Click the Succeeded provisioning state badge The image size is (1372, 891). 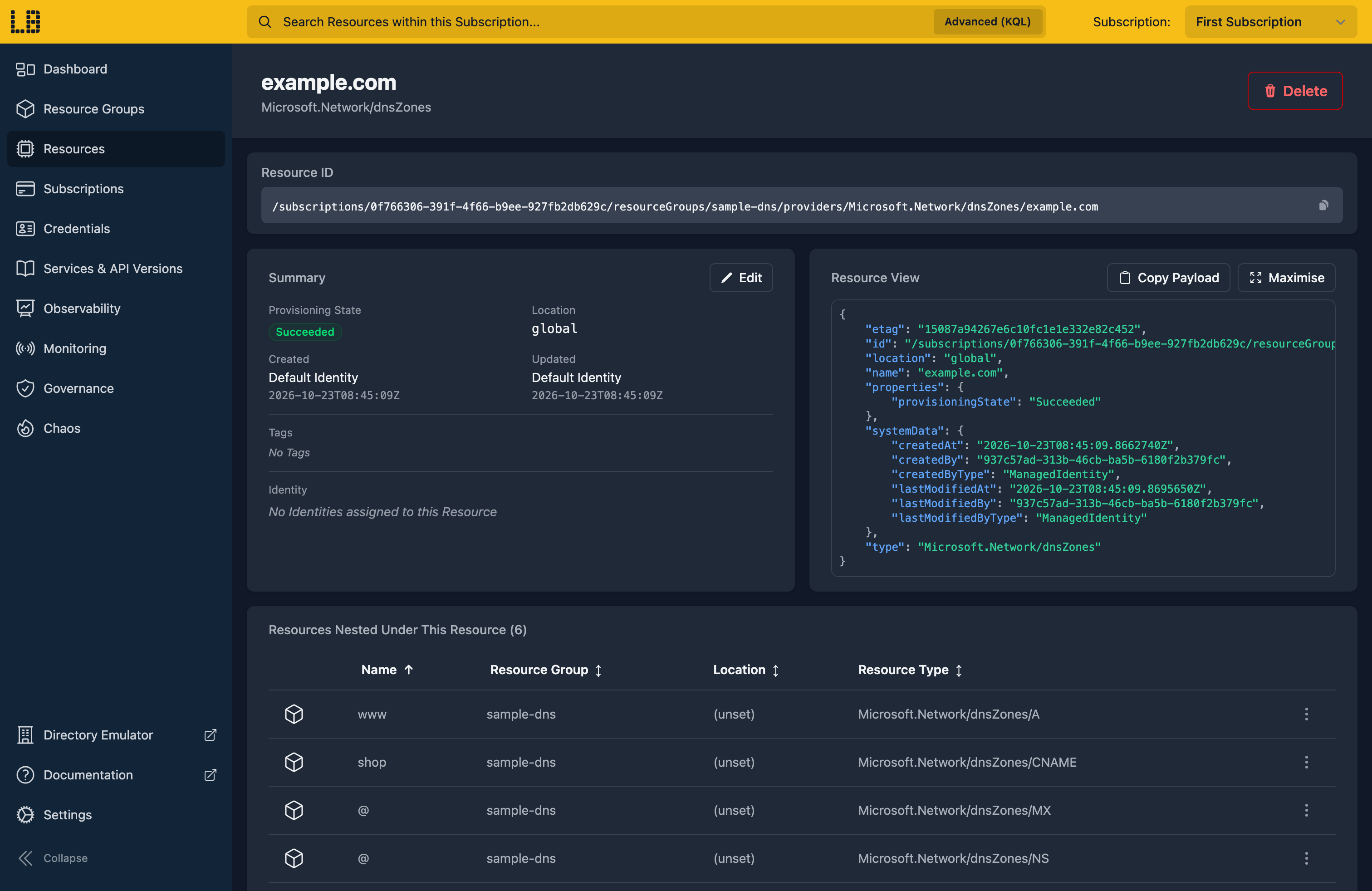305,332
